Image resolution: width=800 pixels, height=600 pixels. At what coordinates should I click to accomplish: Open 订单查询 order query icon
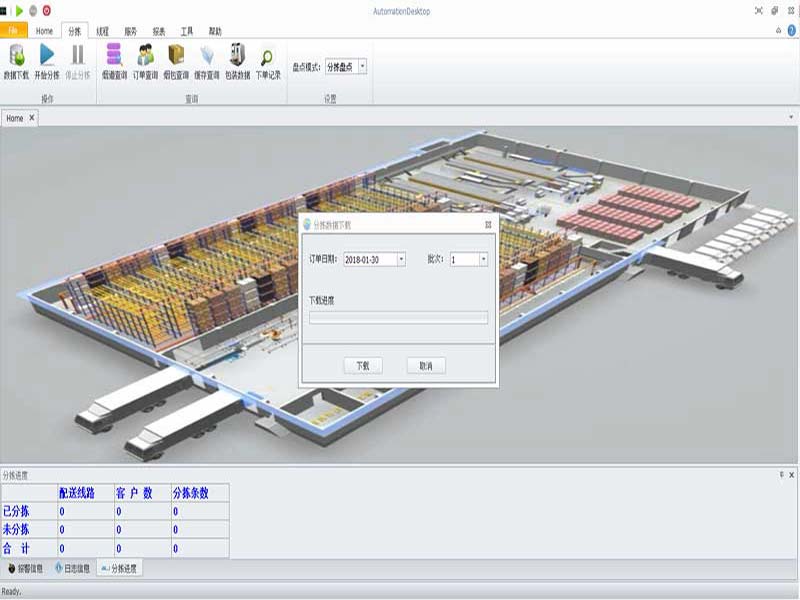(x=145, y=59)
